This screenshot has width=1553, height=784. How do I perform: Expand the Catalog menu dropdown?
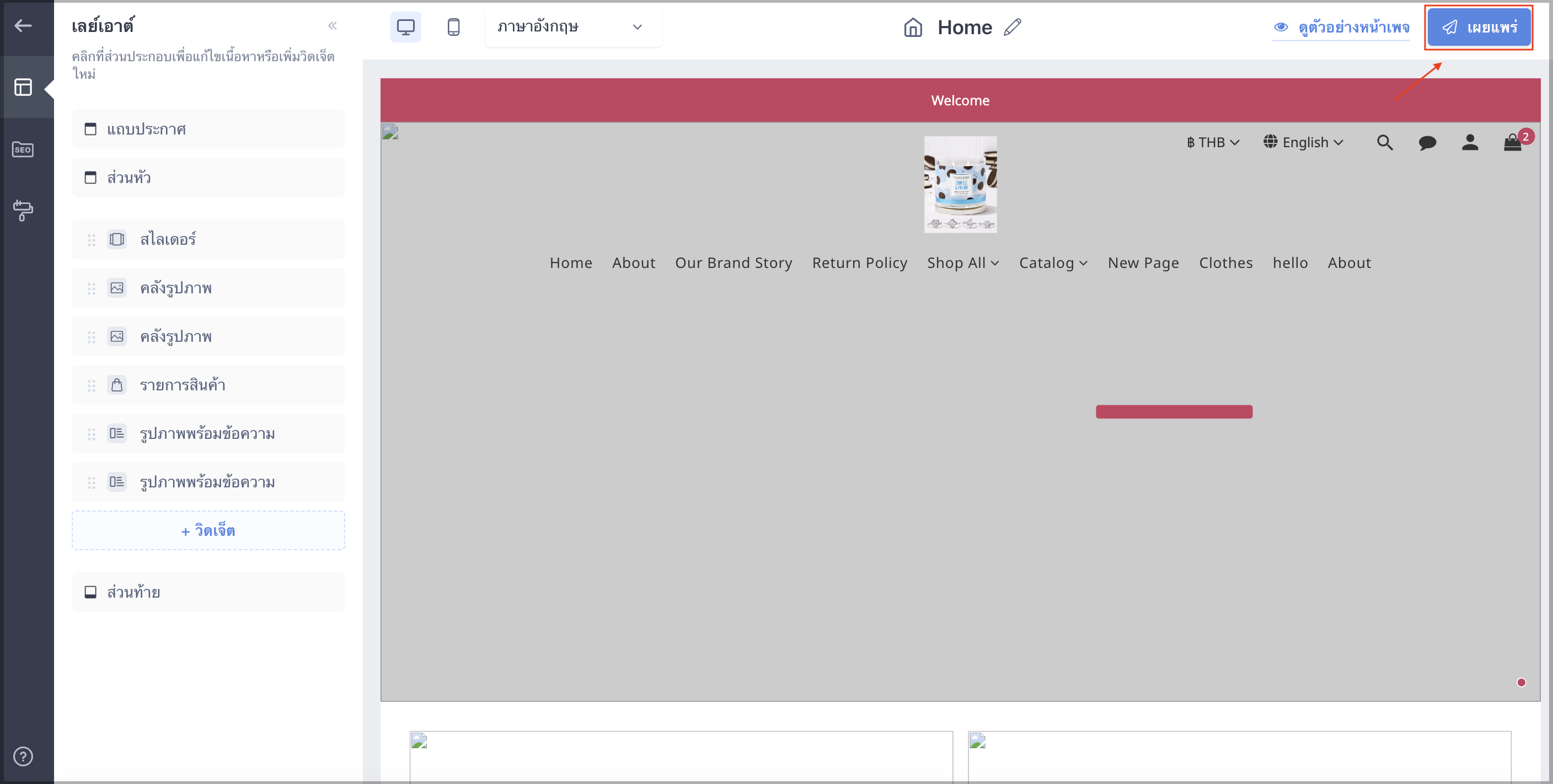[x=1053, y=263]
